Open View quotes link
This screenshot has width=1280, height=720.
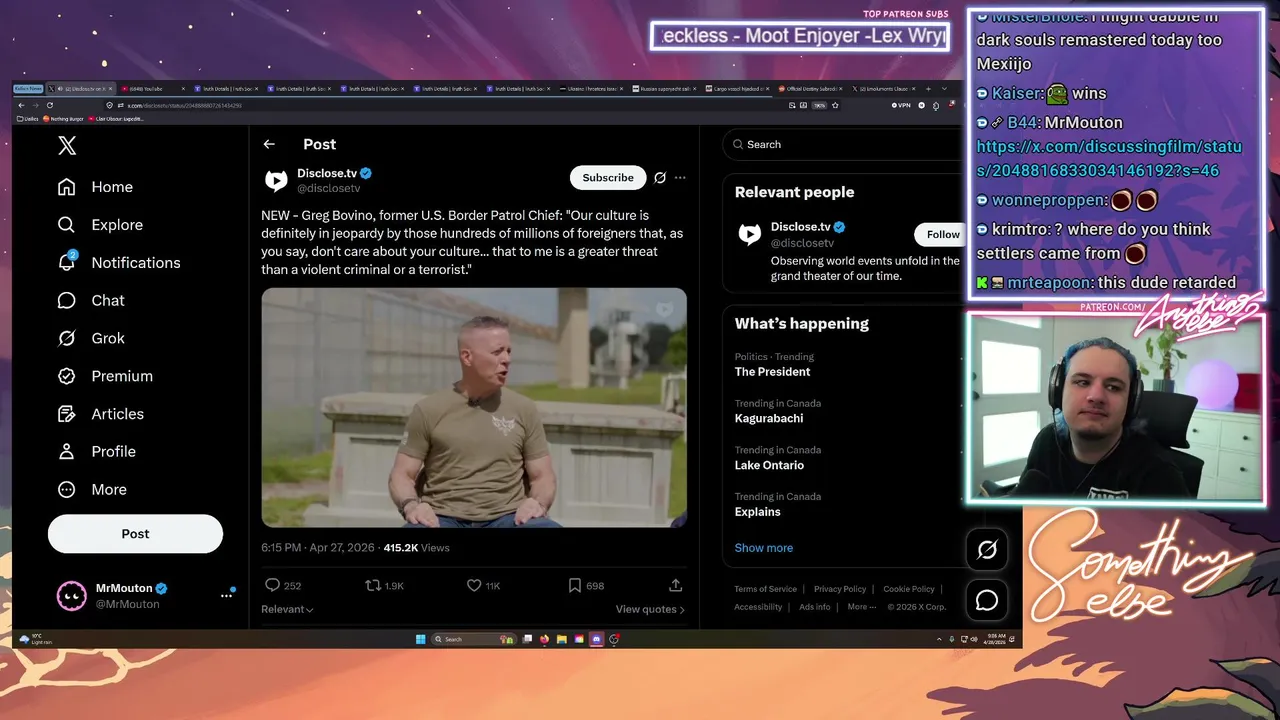click(650, 609)
